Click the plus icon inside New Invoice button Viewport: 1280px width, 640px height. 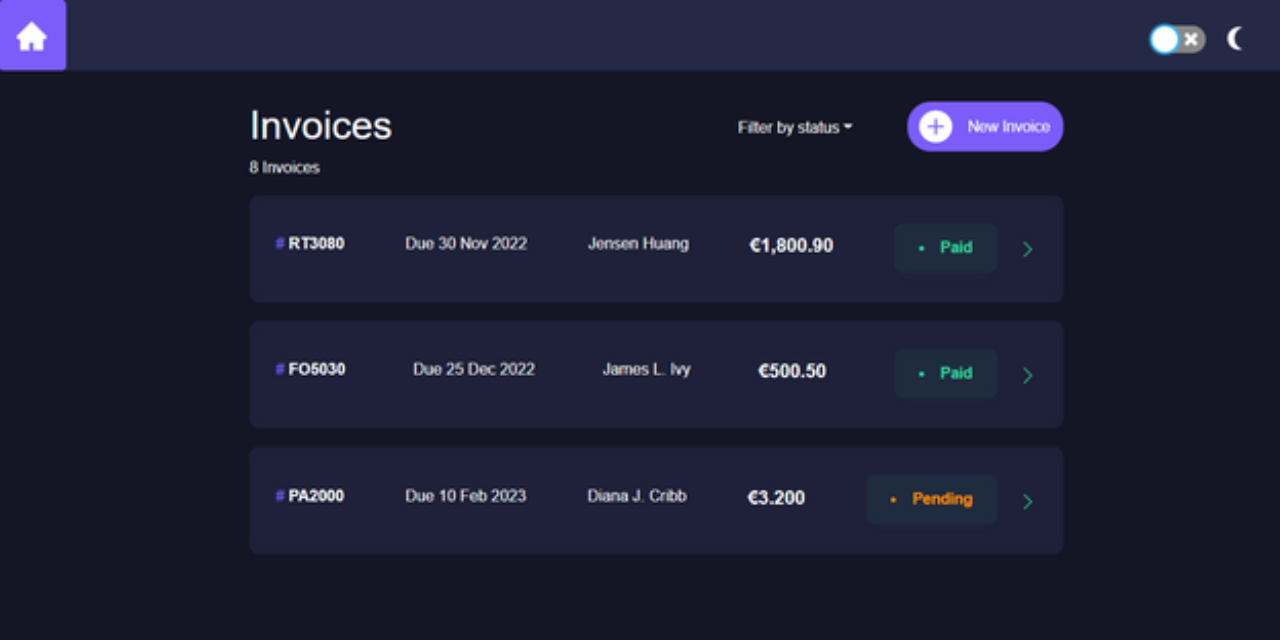[x=934, y=125]
